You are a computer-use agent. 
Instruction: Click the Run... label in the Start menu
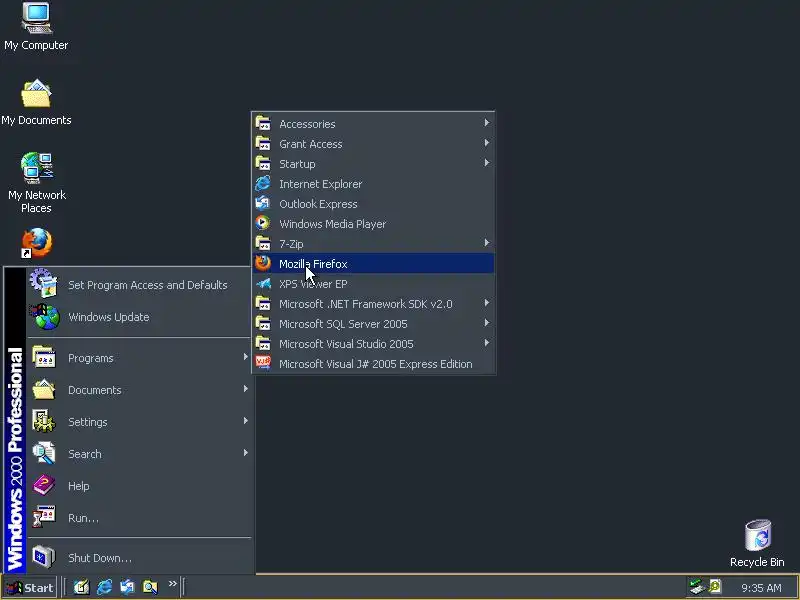pos(83,518)
